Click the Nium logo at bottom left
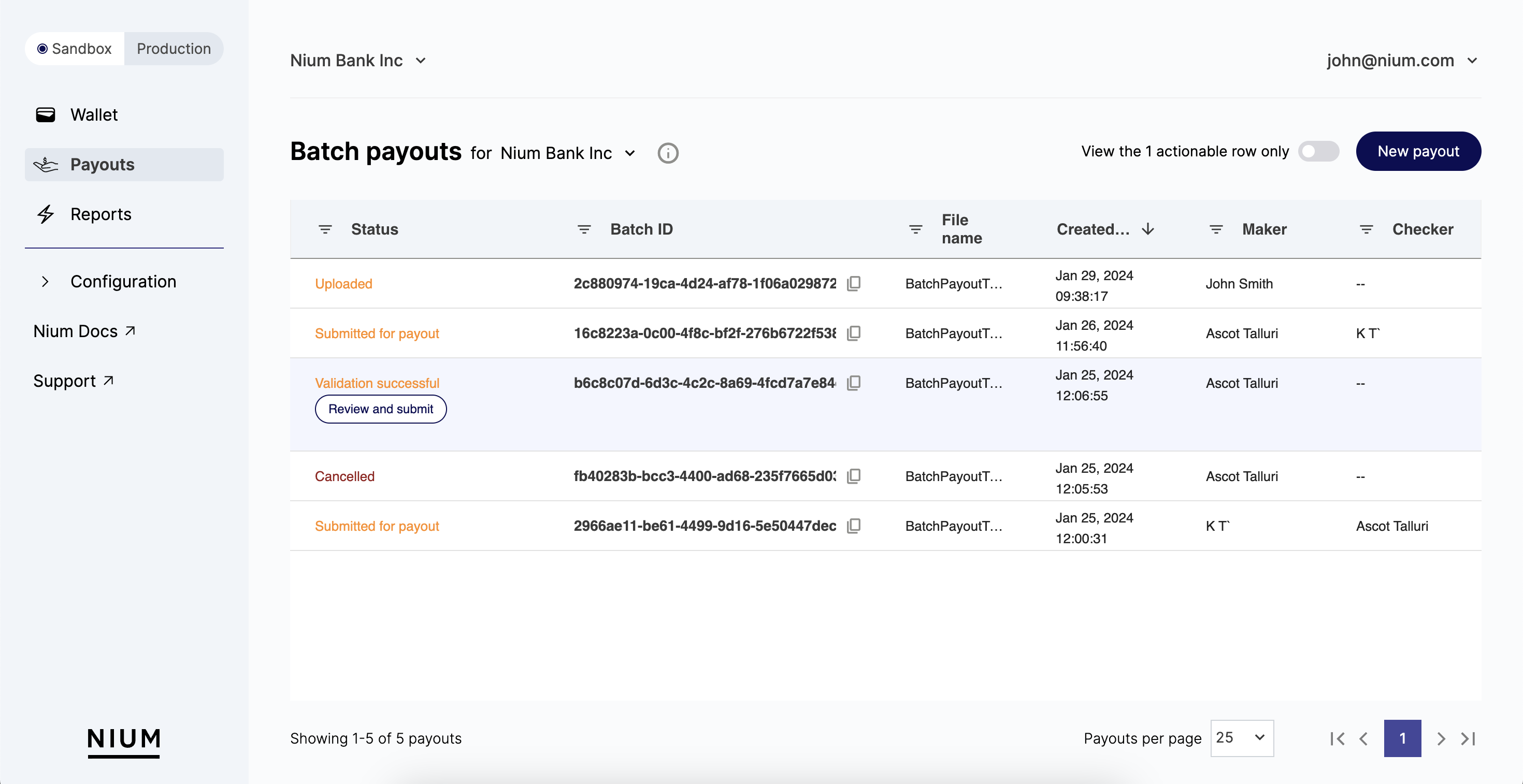This screenshot has width=1523, height=784. coord(124,739)
